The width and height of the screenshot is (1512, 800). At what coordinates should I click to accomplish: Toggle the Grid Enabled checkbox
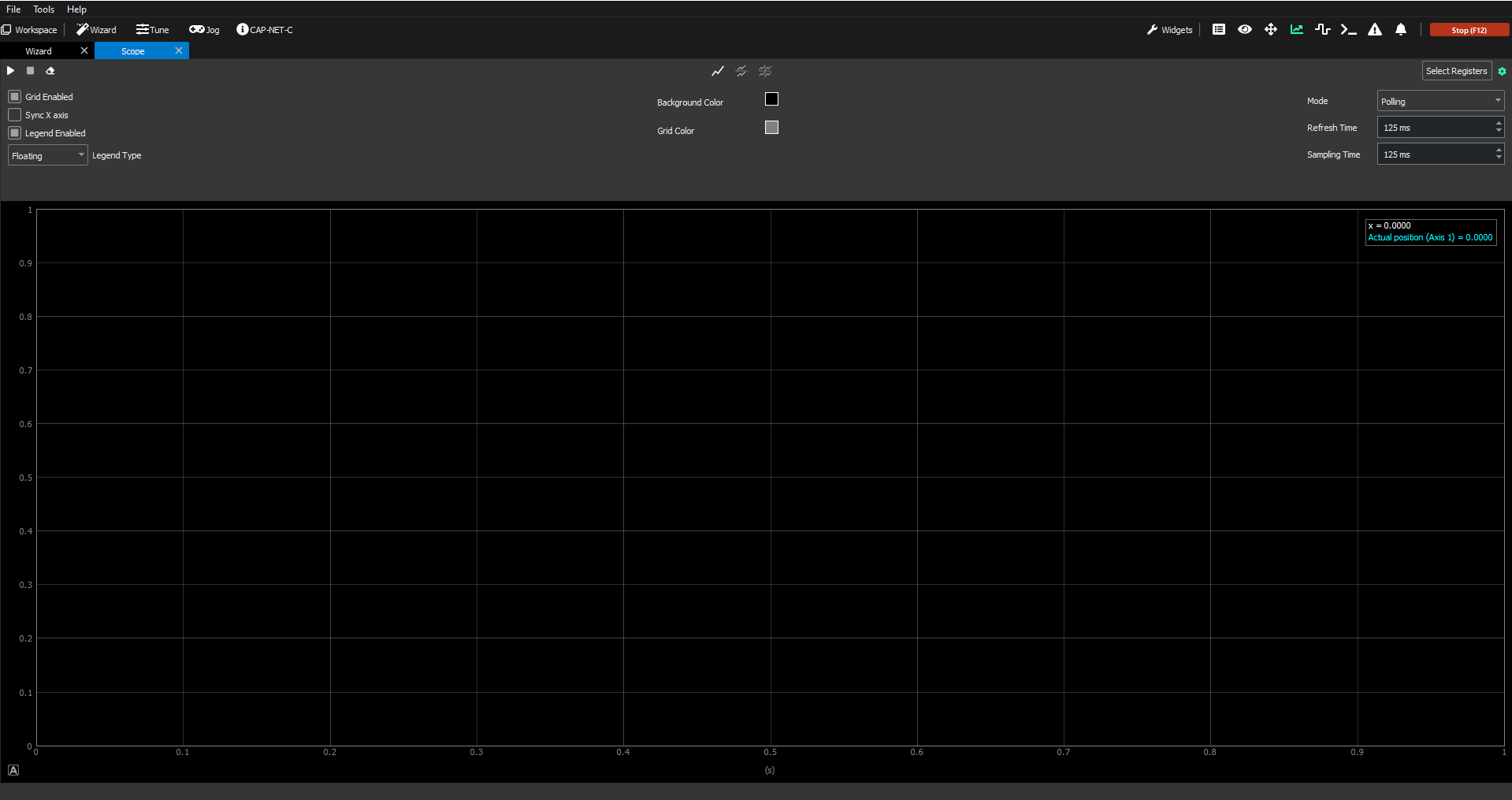[x=15, y=97]
